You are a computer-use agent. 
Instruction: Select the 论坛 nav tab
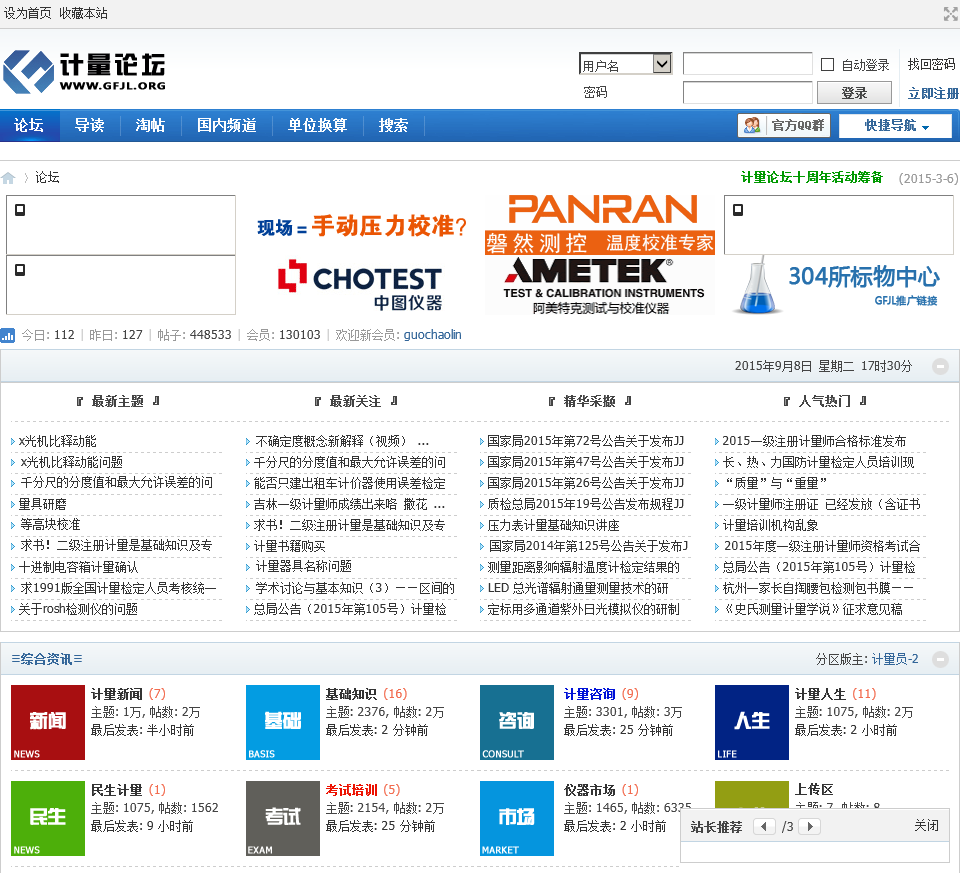[29, 126]
